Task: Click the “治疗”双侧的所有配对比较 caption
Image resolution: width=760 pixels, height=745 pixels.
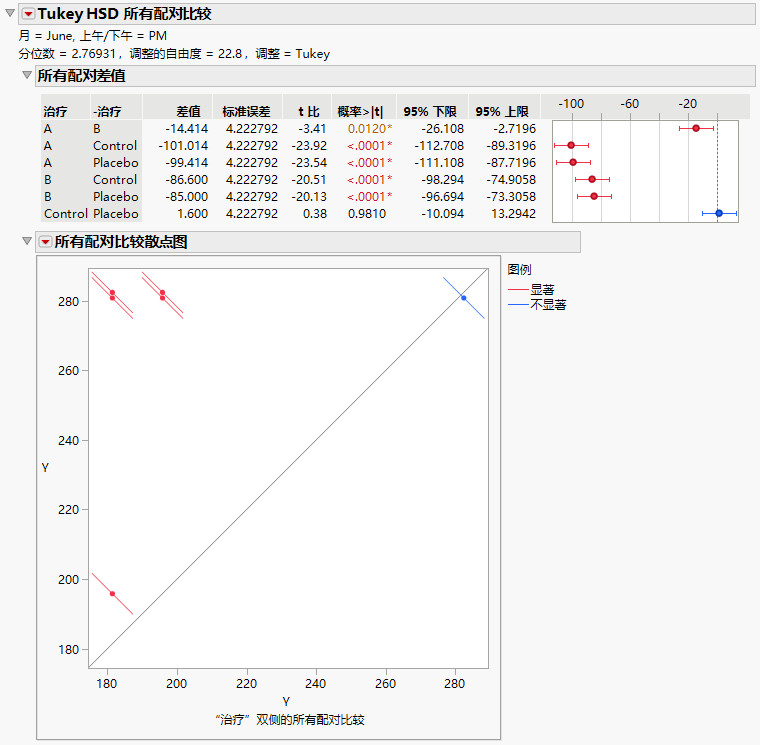Action: pos(289,720)
